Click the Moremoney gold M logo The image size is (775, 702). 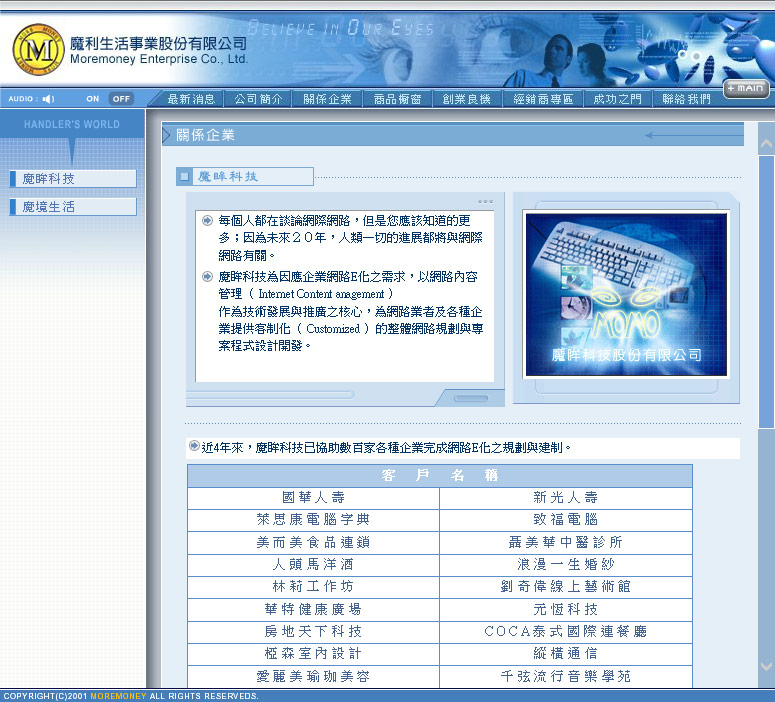39,50
